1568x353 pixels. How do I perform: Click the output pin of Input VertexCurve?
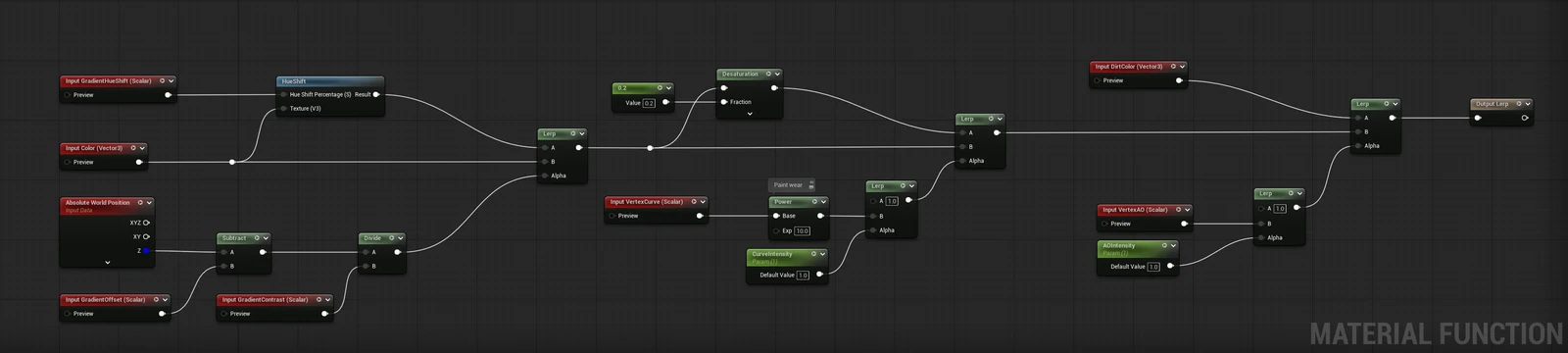pos(699,216)
